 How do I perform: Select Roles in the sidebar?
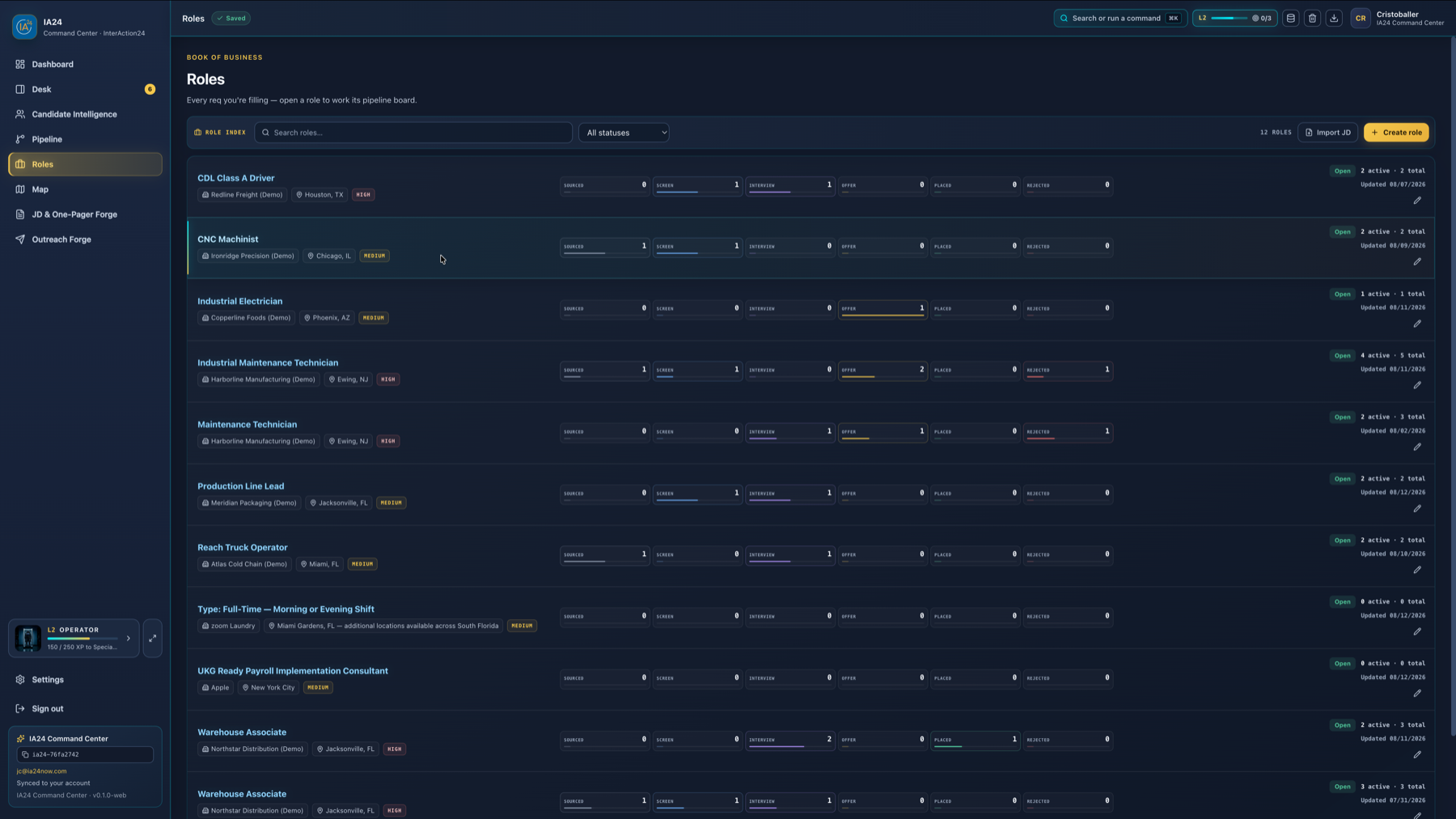click(x=85, y=164)
